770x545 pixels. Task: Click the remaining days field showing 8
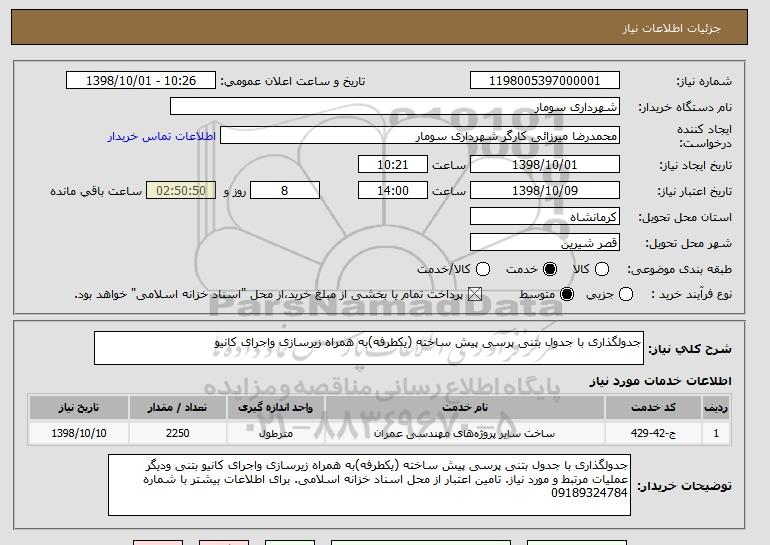coord(285,191)
